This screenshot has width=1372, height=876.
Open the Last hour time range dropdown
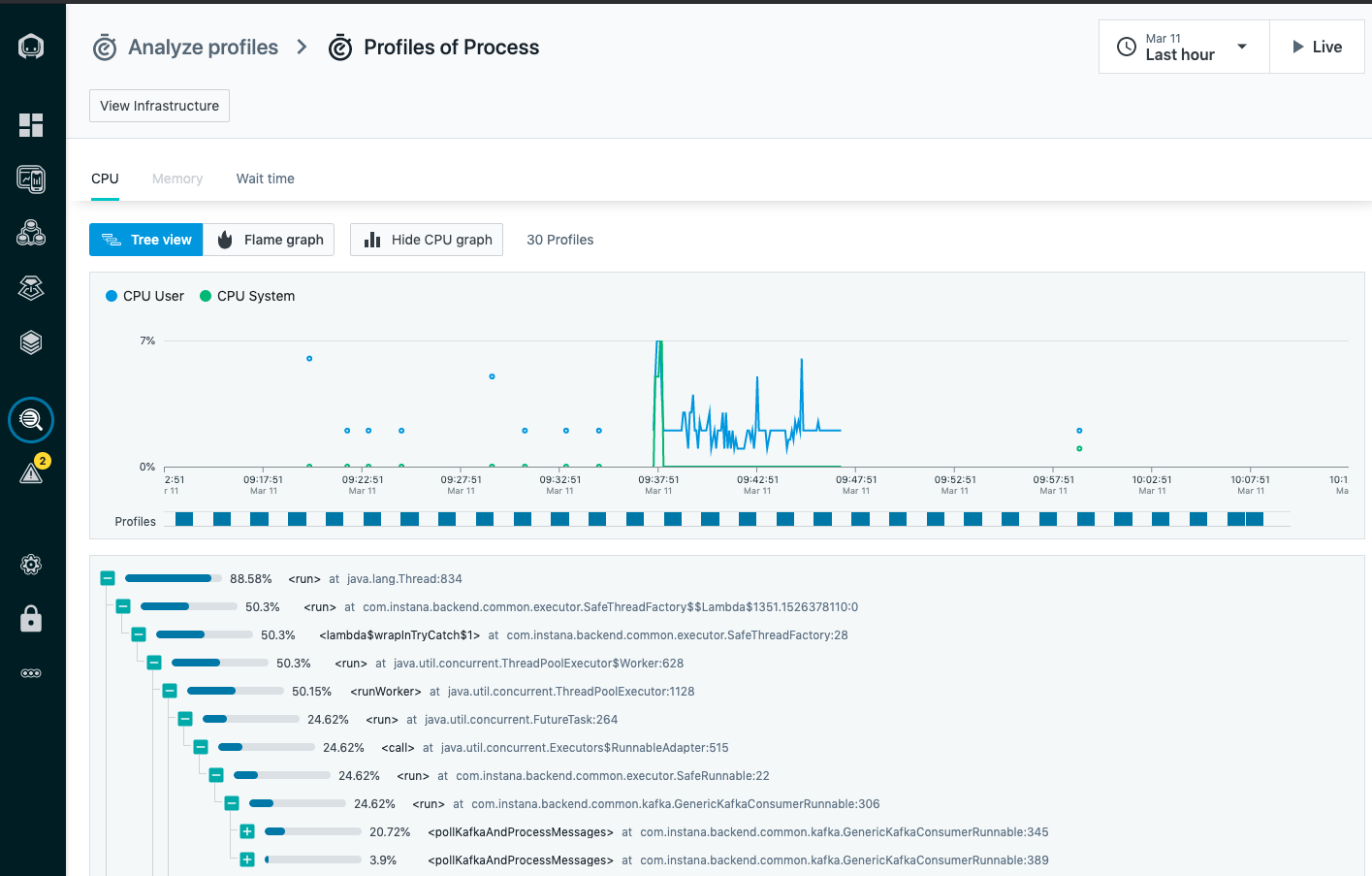coord(1184,47)
